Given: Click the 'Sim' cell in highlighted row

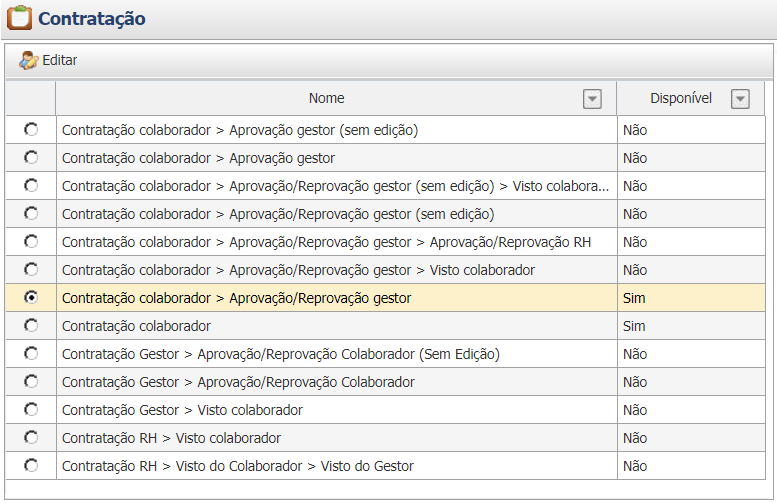Looking at the screenshot, I should [634, 298].
